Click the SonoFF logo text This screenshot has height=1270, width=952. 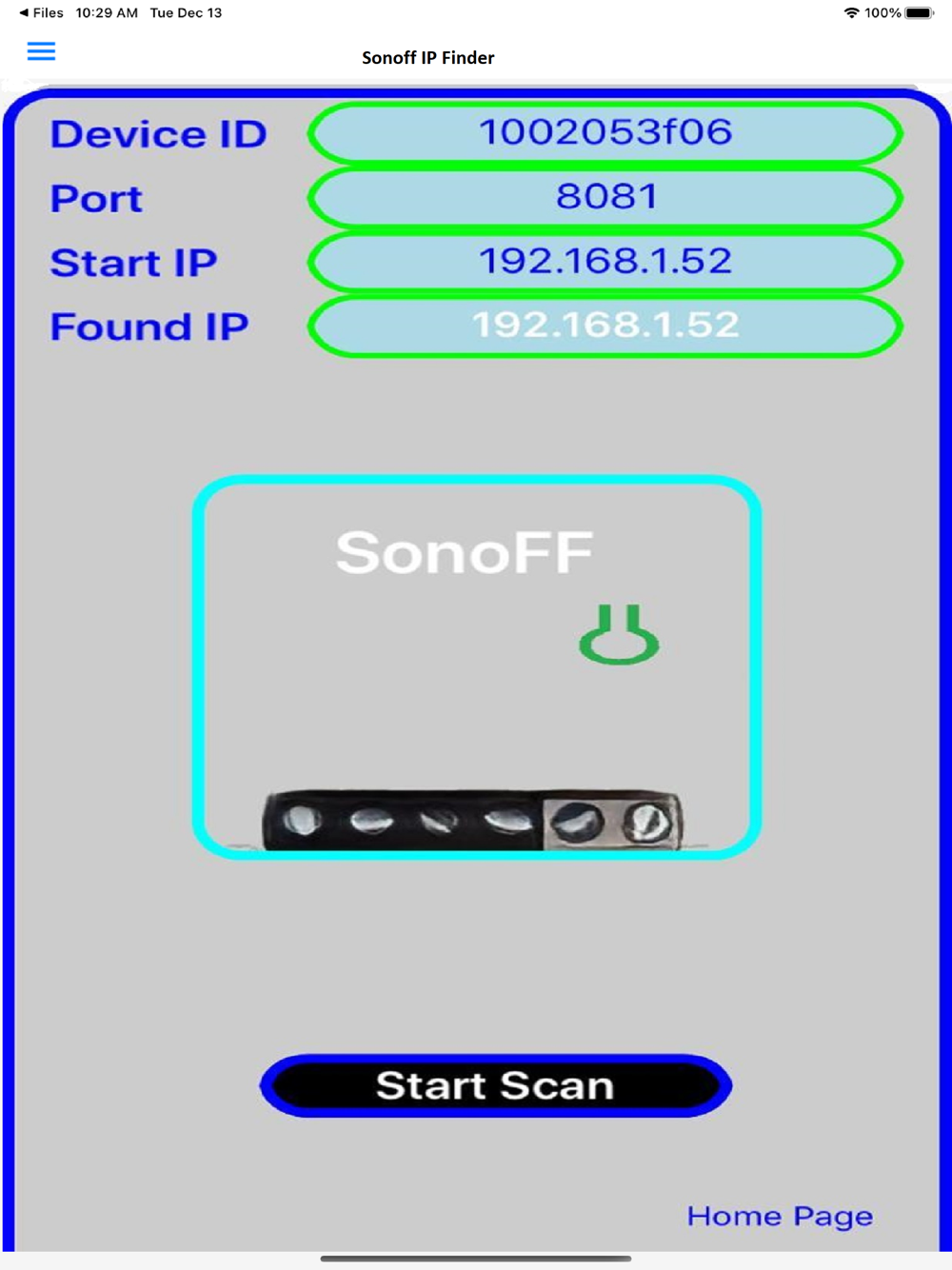(x=465, y=552)
